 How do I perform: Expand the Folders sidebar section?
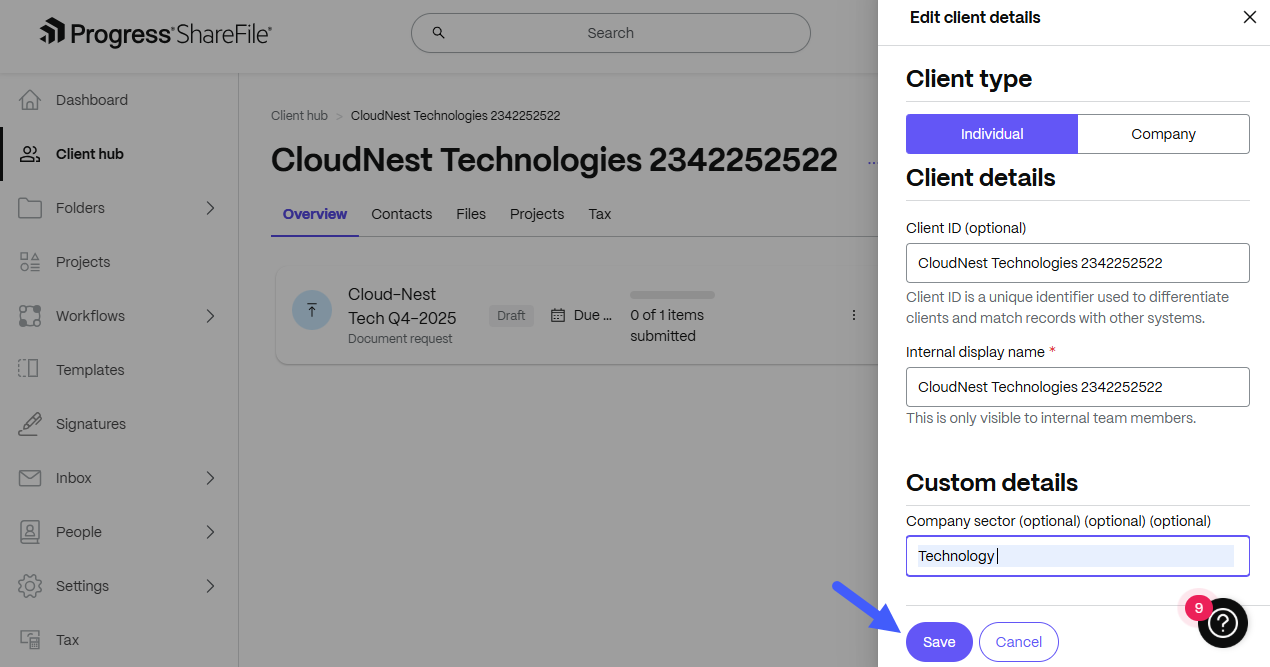point(209,207)
